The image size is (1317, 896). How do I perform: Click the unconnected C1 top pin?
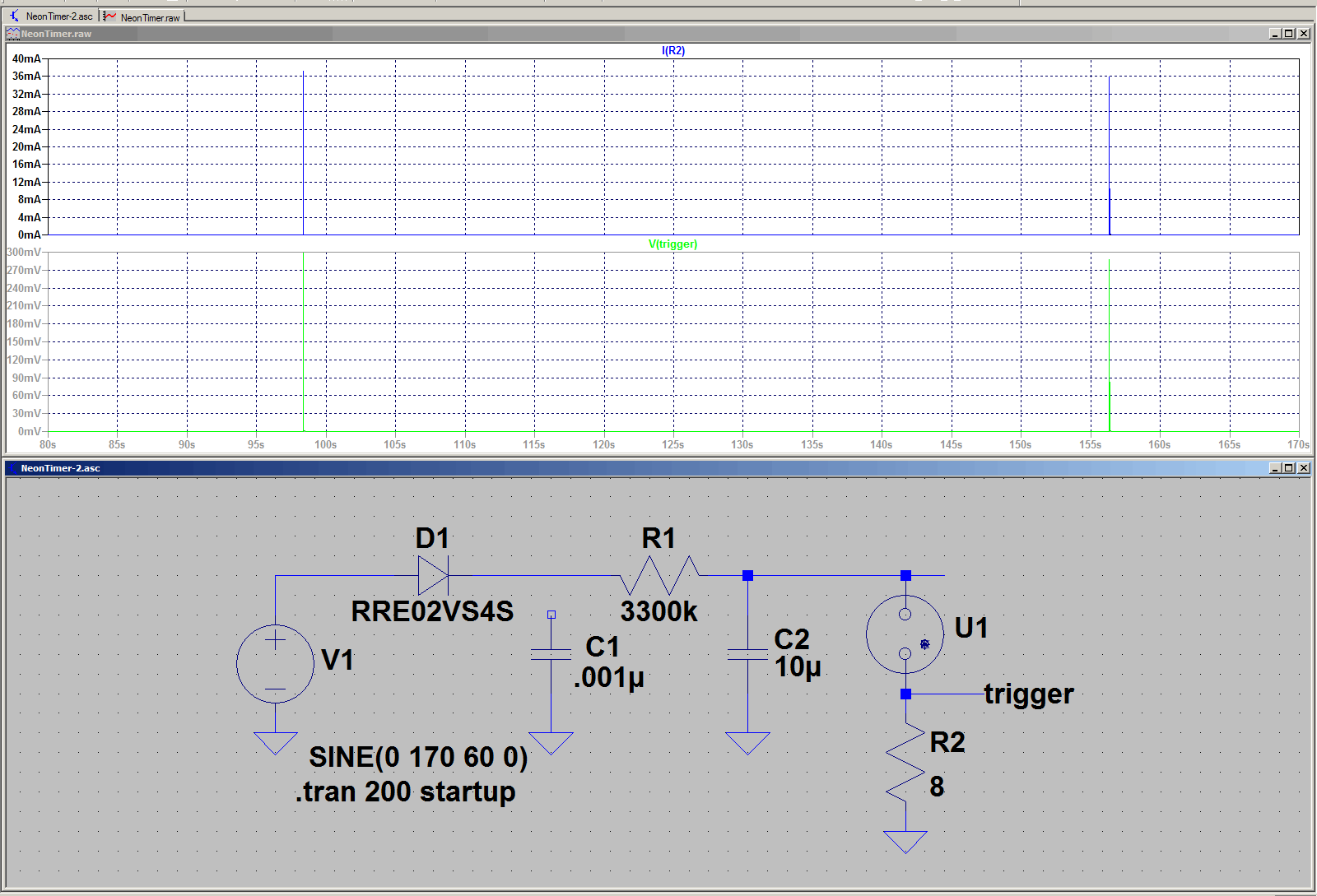tap(551, 615)
